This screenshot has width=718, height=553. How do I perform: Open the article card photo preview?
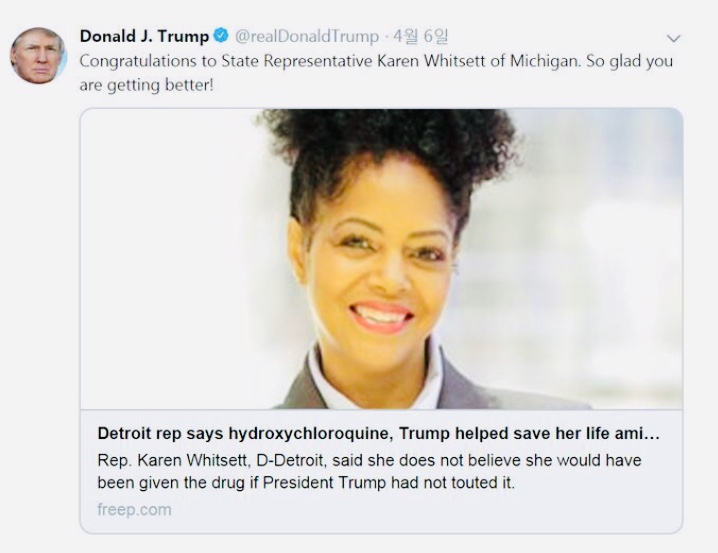(381, 259)
